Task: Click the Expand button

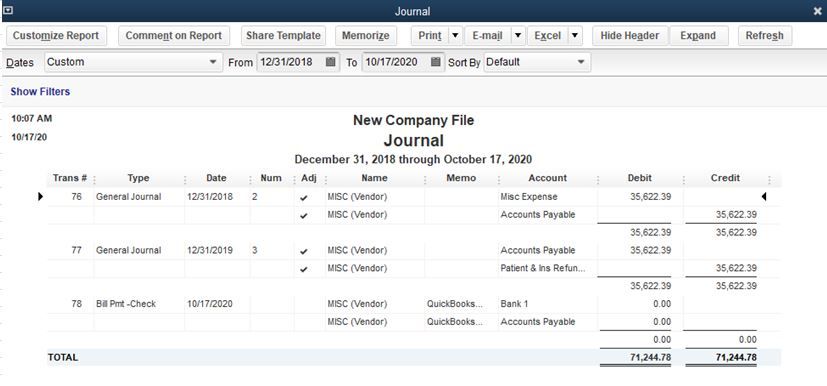Action: coord(698,36)
